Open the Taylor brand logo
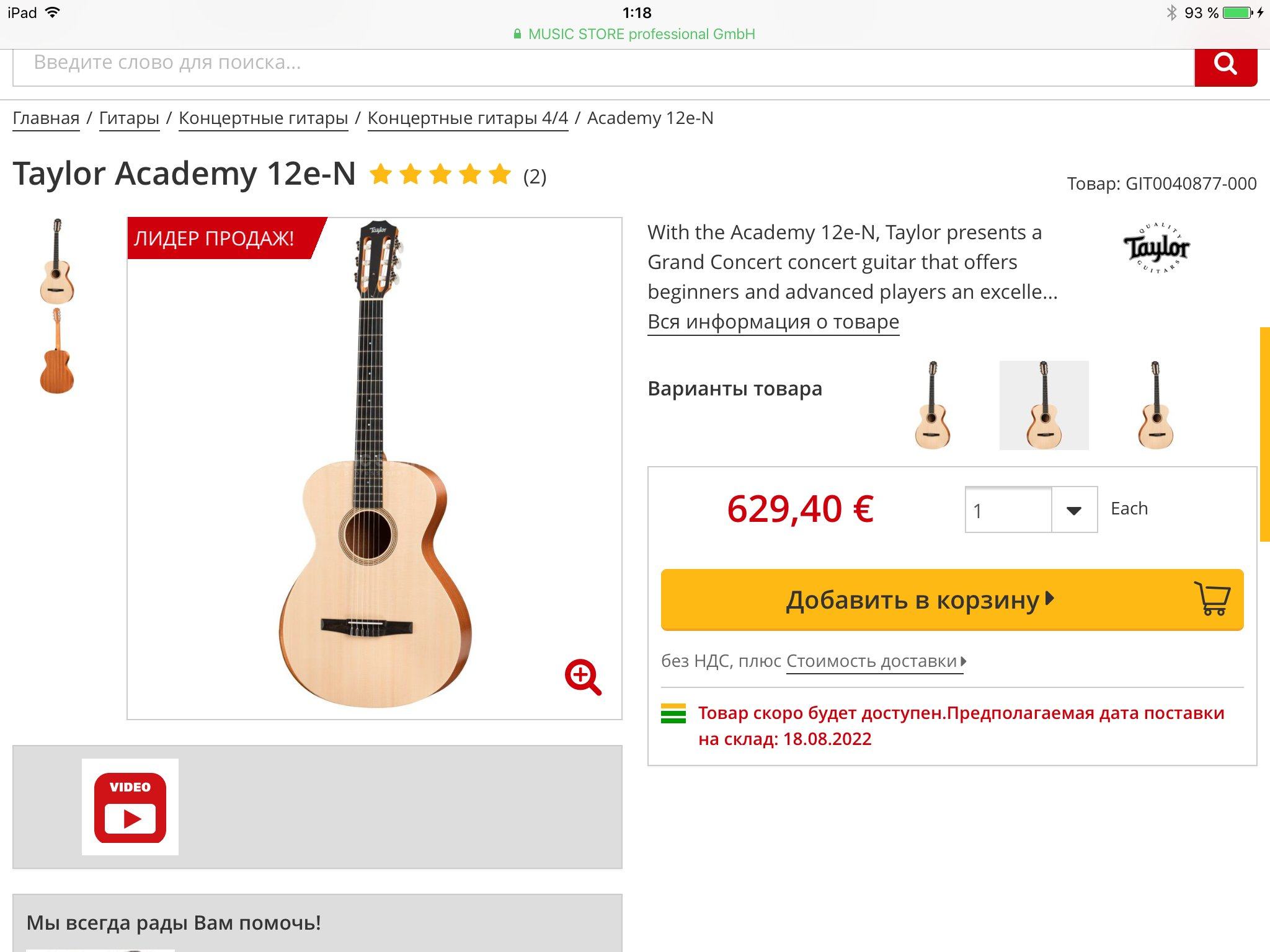The height and width of the screenshot is (952, 1270). 1156,249
